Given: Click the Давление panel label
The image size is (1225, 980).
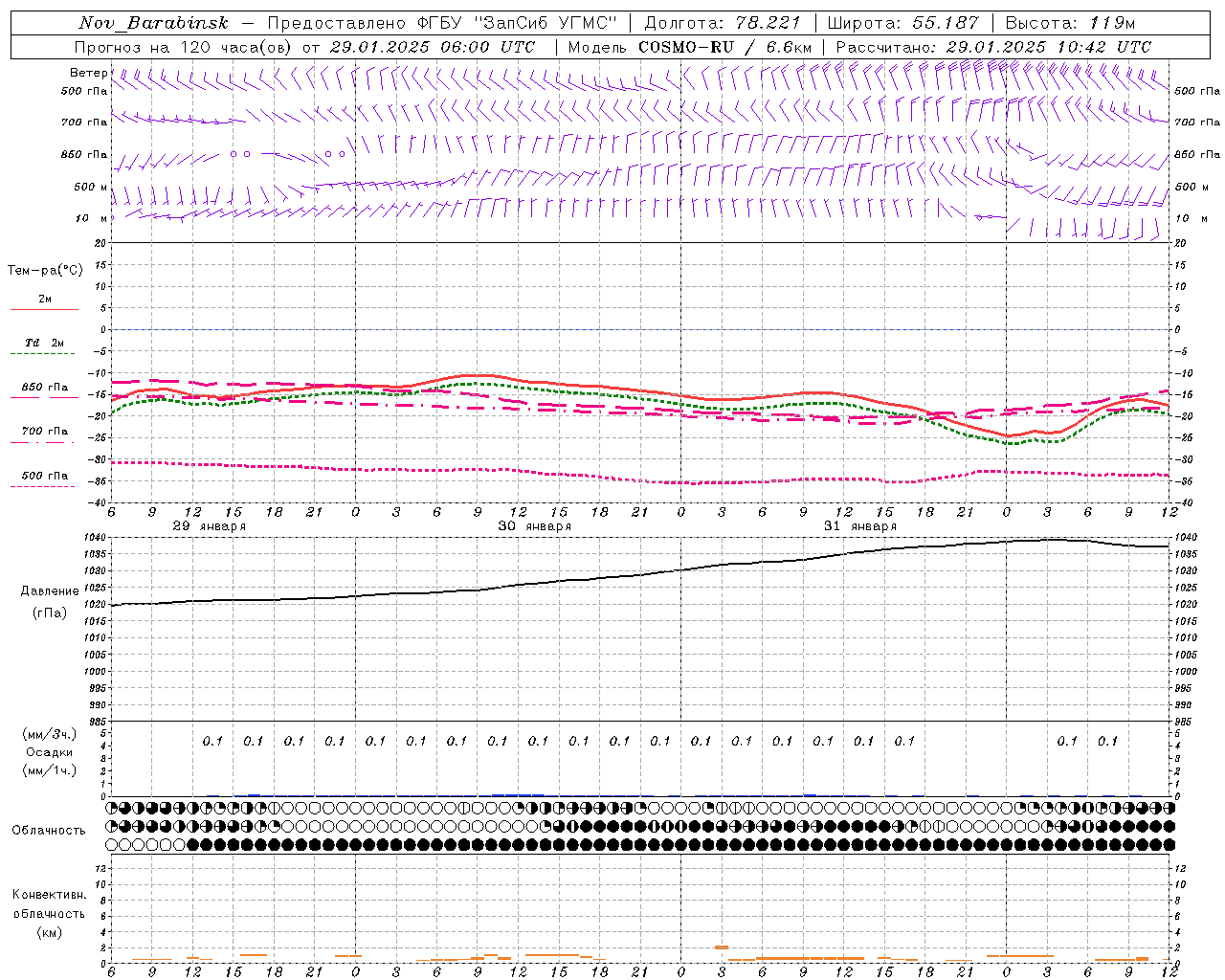Looking at the screenshot, I should pyautogui.click(x=50, y=591).
